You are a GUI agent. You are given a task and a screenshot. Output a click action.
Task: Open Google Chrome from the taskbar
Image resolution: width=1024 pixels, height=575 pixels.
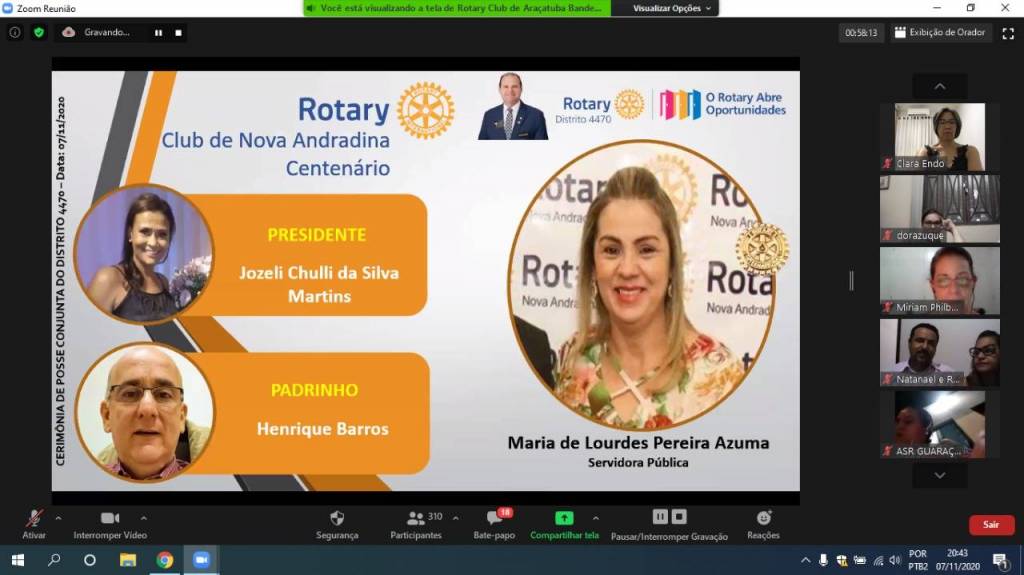pos(165,560)
